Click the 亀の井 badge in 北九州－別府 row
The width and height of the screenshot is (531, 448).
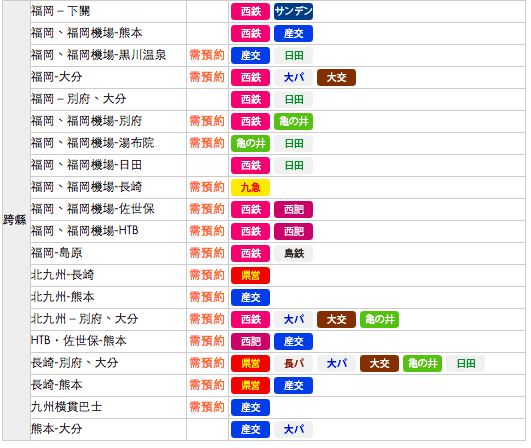click(x=379, y=320)
